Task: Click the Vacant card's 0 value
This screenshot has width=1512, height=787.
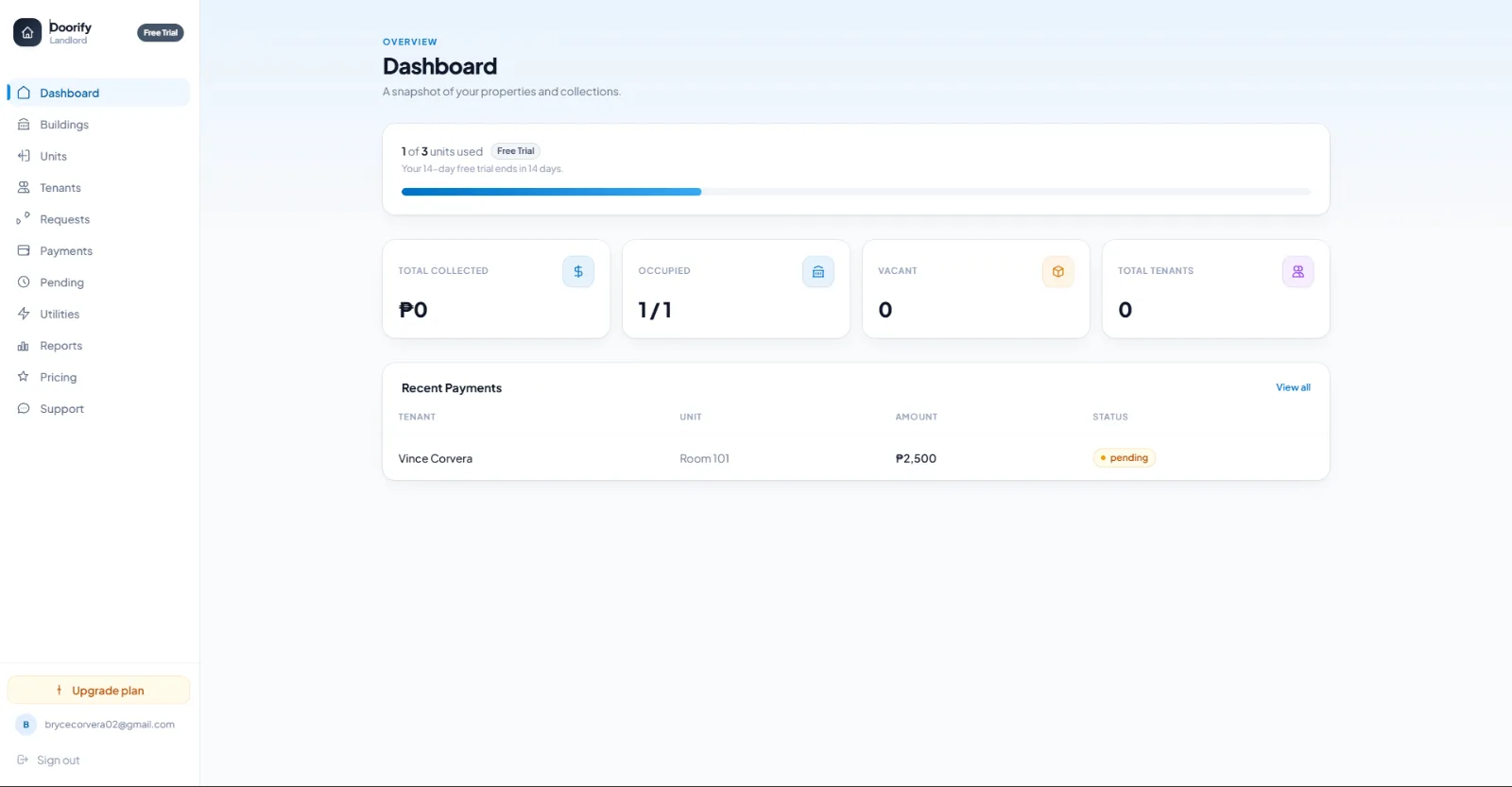Action: pyautogui.click(x=885, y=310)
